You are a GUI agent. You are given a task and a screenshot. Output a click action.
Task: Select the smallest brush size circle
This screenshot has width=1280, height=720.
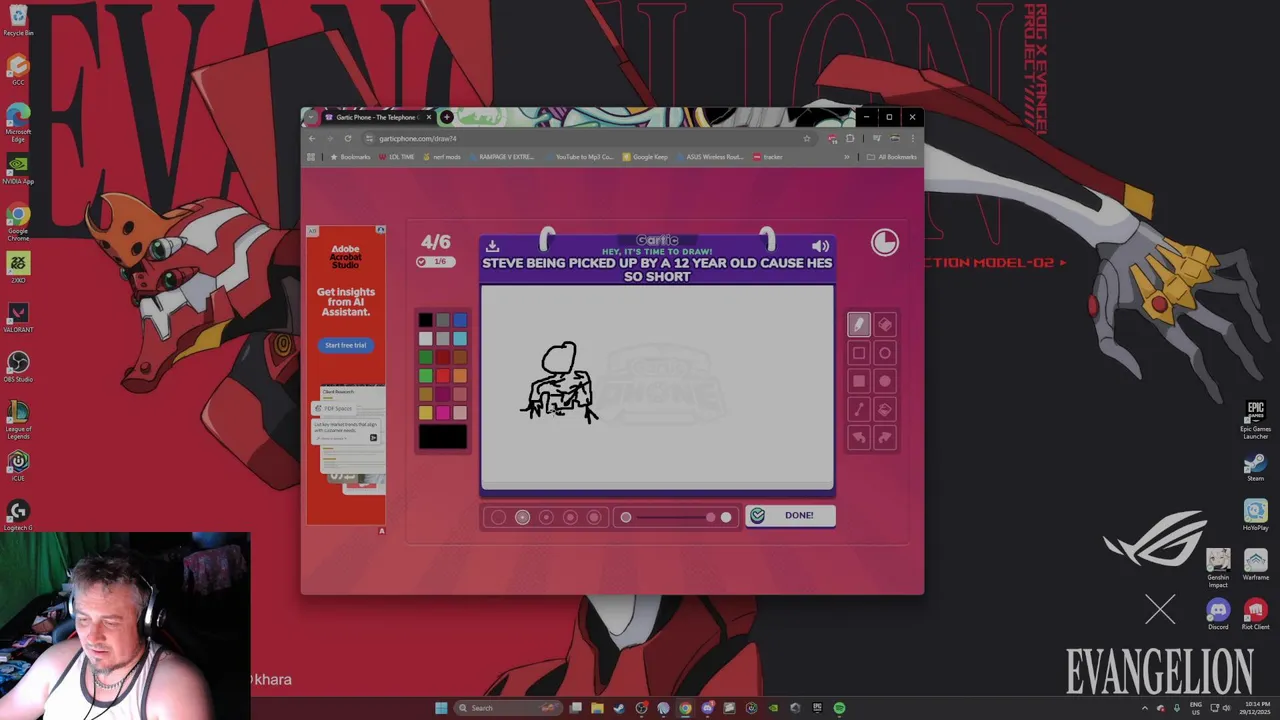498,517
